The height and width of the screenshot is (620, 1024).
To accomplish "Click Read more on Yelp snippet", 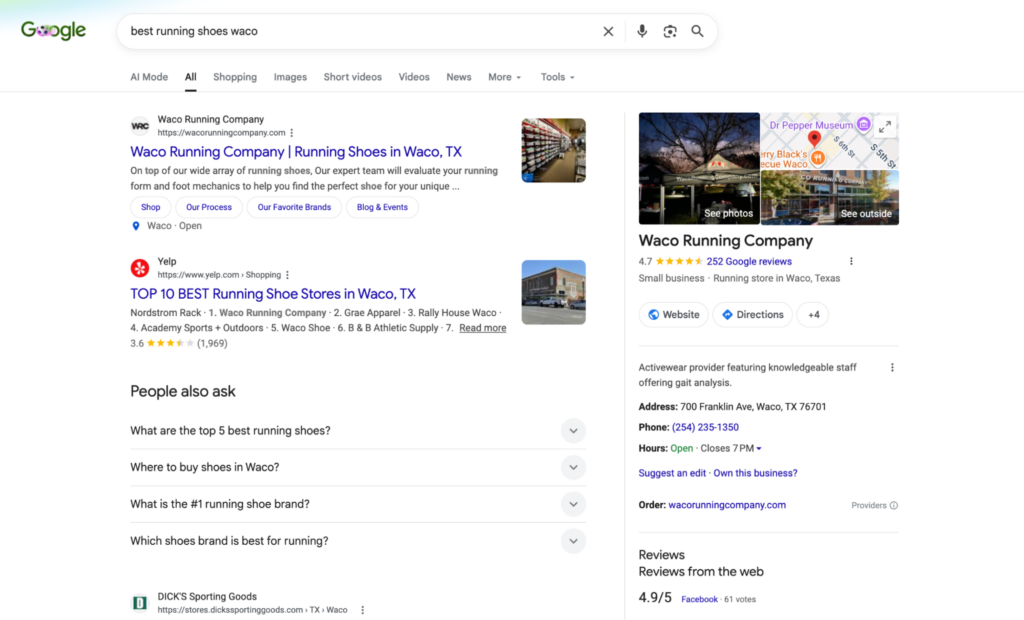I will [483, 328].
